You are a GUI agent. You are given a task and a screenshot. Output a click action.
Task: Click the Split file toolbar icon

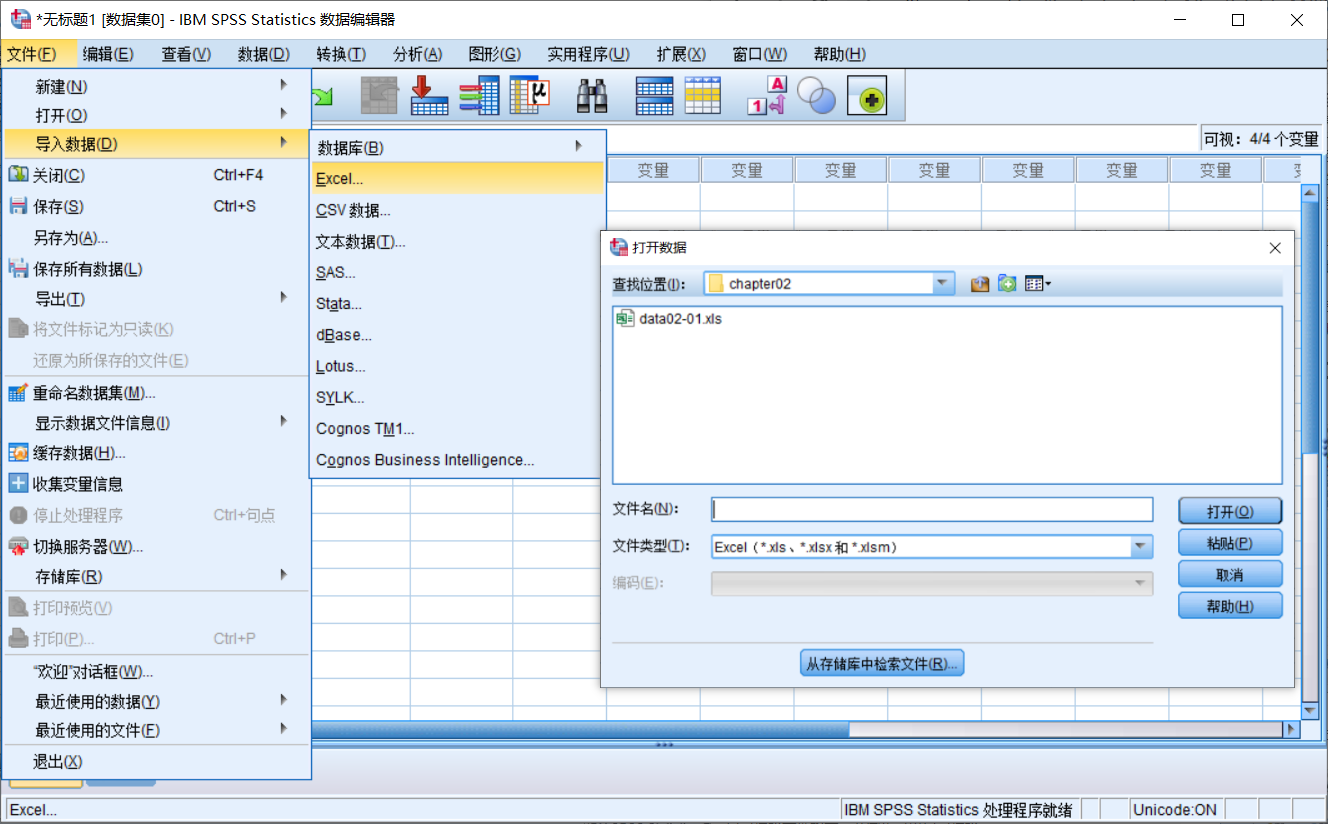655,96
